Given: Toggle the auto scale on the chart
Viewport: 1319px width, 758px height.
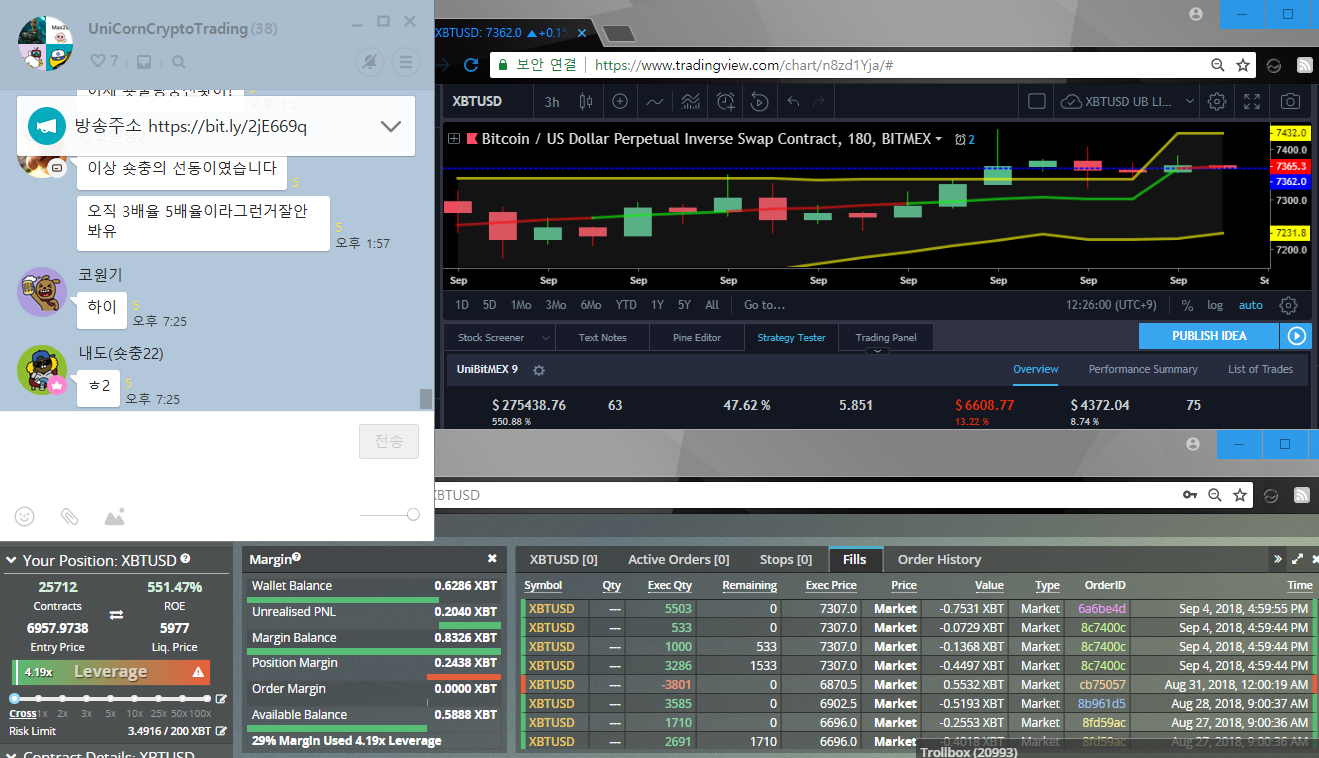Looking at the screenshot, I should coord(1251,305).
